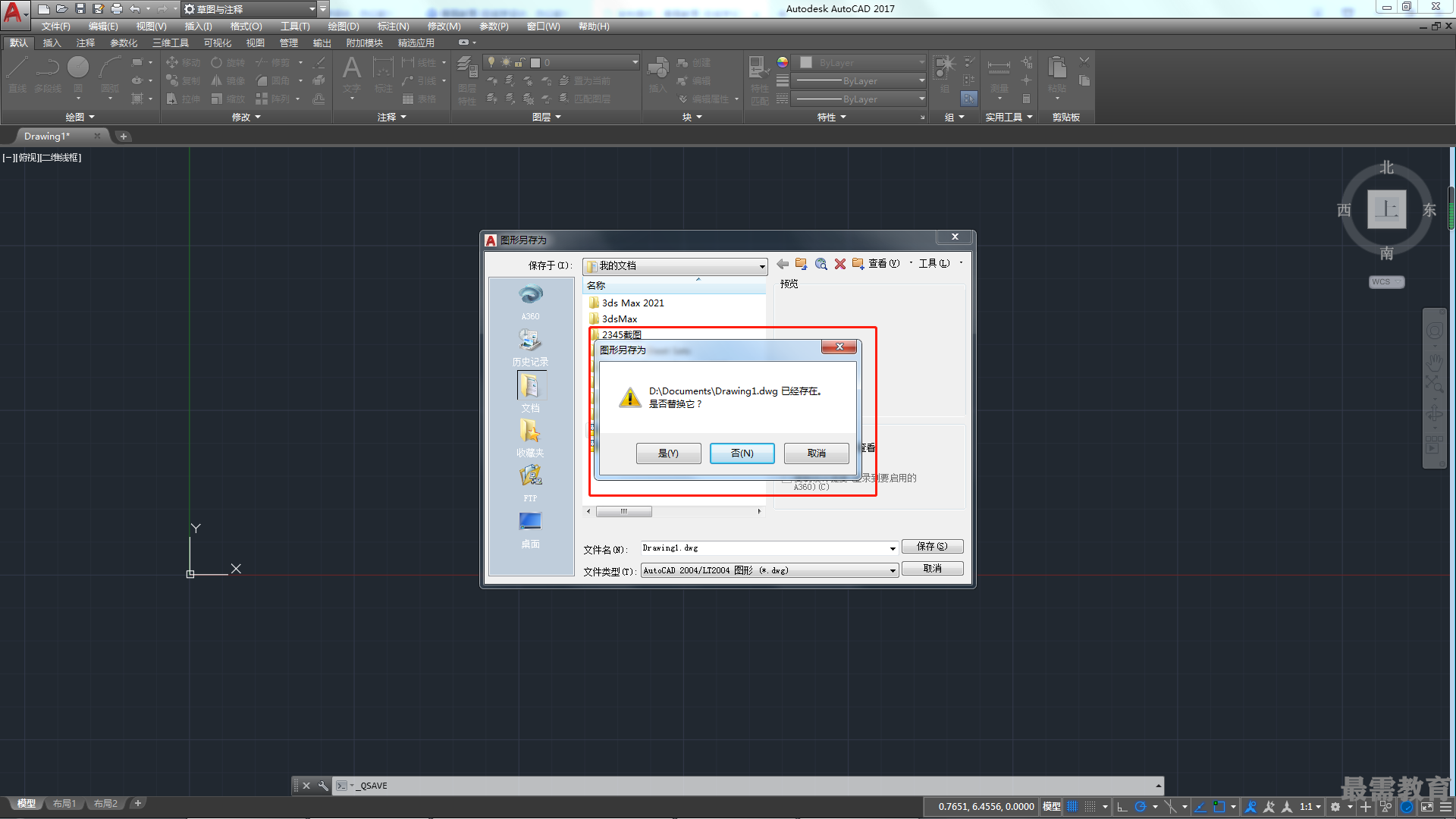Viewport: 1456px width, 819px height.
Task: Click the Plot print quick access icon
Action: [x=116, y=9]
